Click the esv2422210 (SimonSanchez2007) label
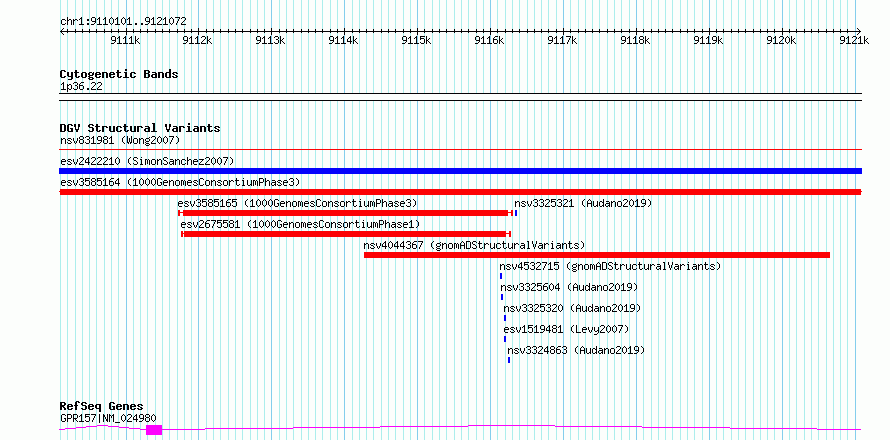 [x=147, y=161]
